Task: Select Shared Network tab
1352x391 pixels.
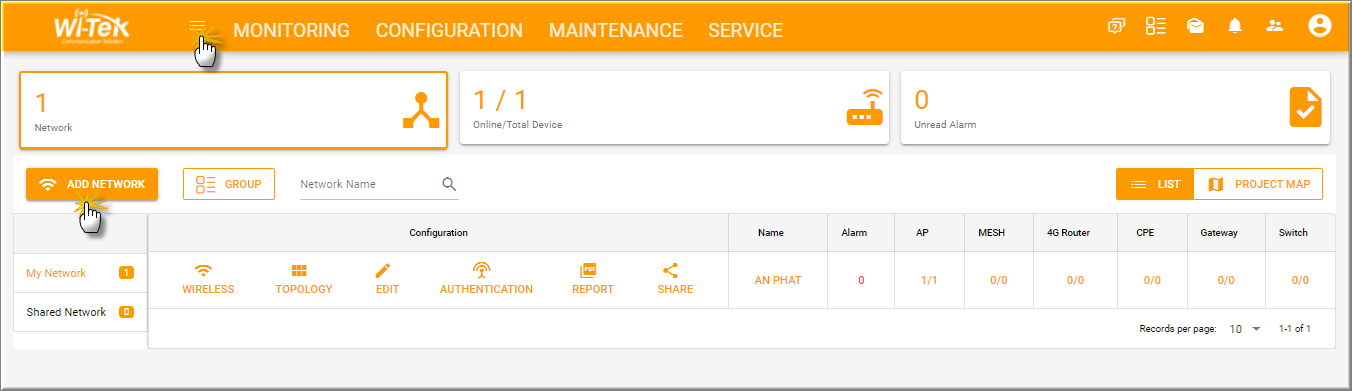Action: pos(80,312)
